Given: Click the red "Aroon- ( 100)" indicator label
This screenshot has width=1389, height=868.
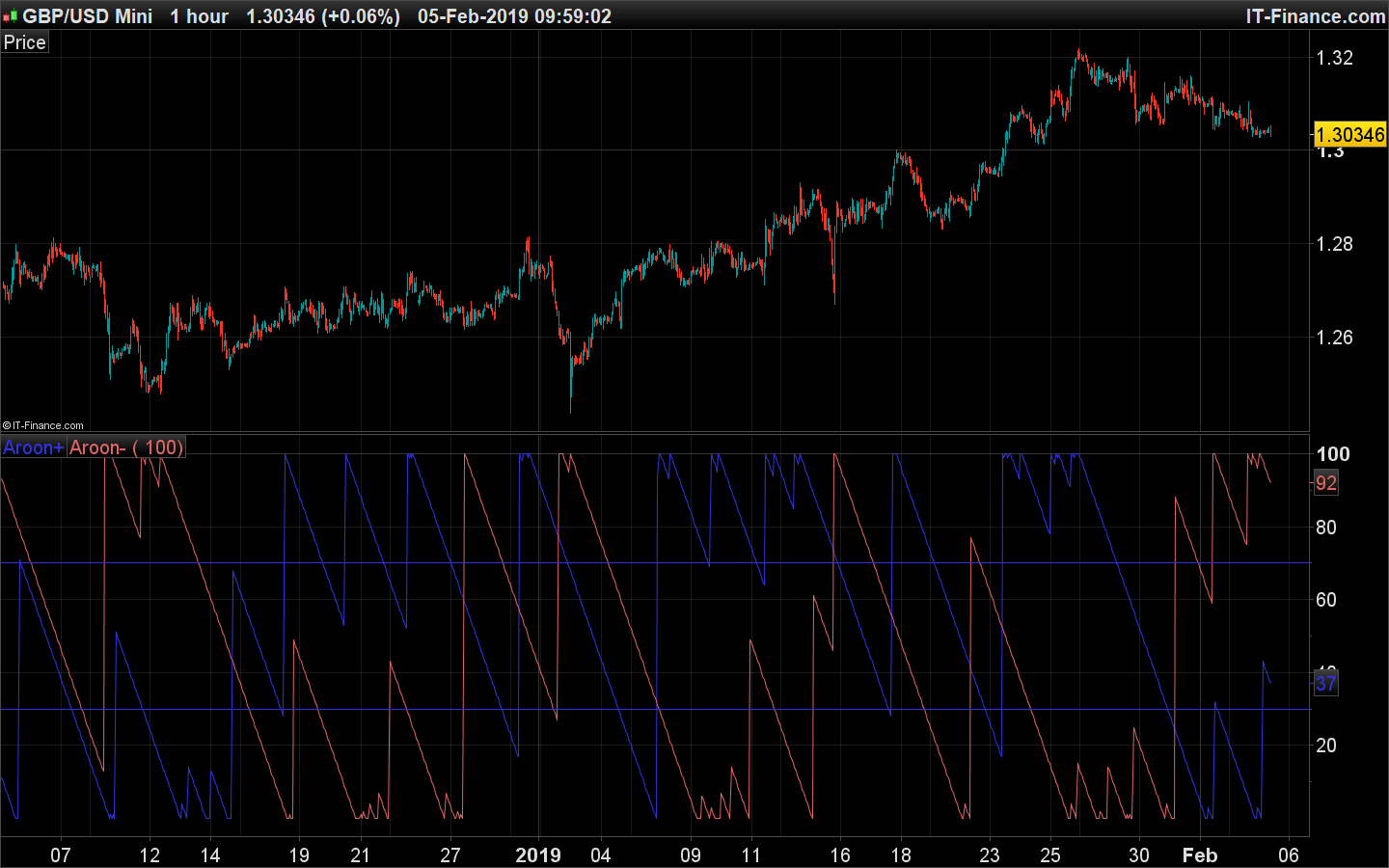Looking at the screenshot, I should 125,448.
